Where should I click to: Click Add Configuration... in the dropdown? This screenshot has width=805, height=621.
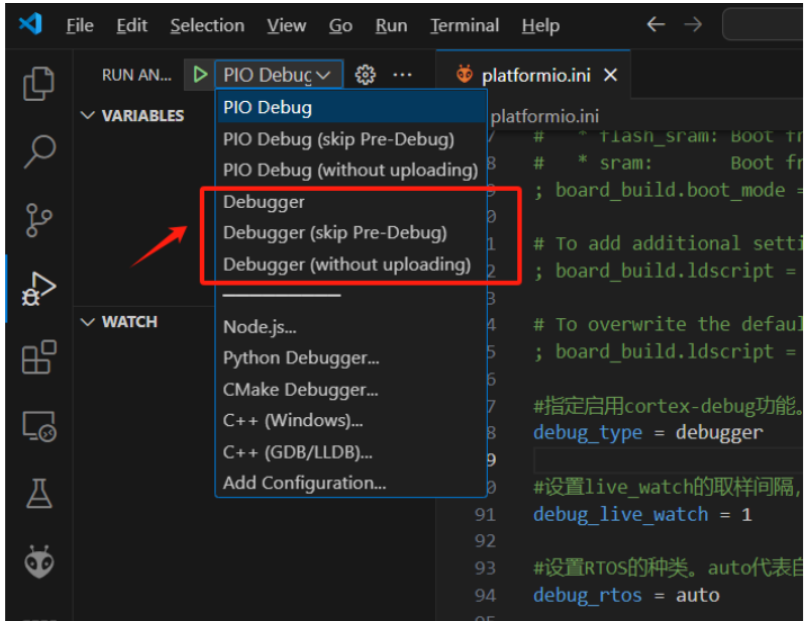[351, 483]
